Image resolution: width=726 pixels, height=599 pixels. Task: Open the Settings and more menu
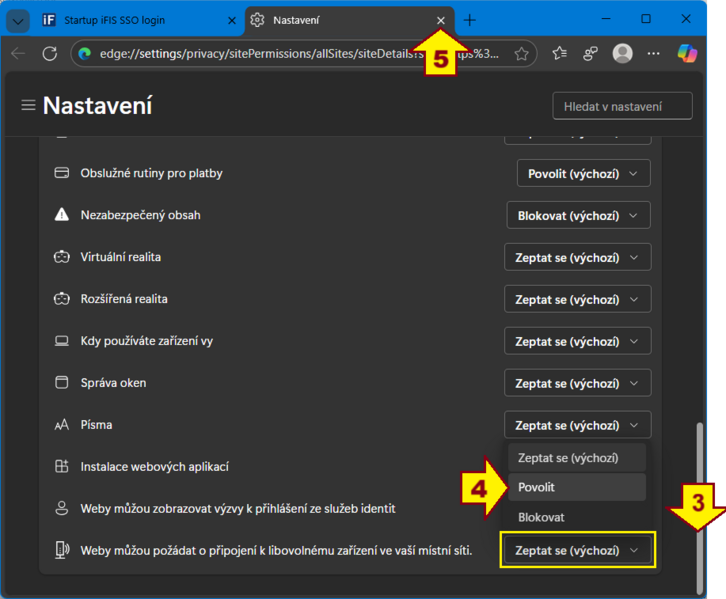click(653, 54)
